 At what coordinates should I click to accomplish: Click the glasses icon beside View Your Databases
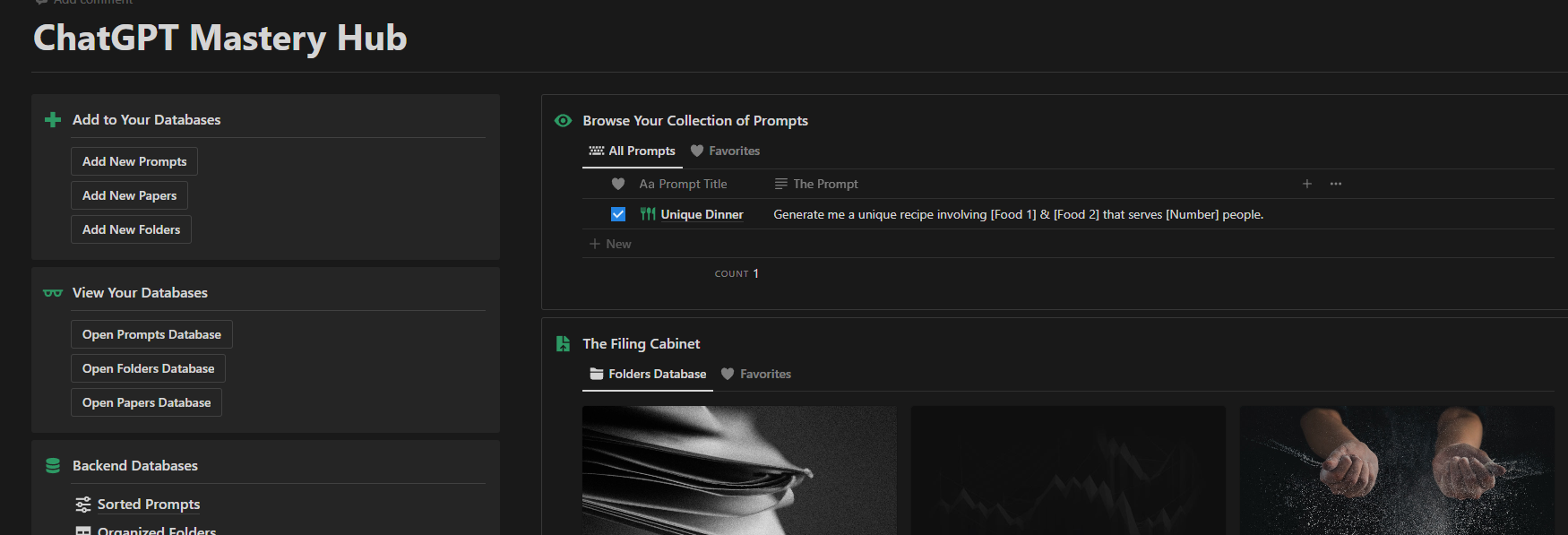53,293
